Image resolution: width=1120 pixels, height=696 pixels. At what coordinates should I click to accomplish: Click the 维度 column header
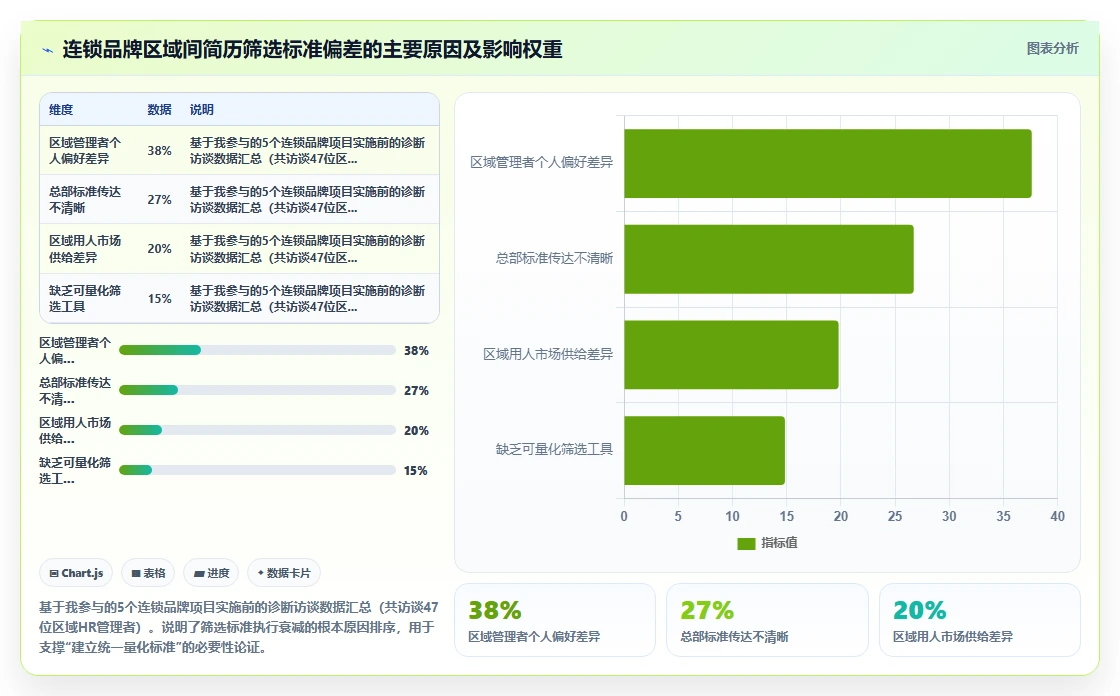tap(61, 109)
